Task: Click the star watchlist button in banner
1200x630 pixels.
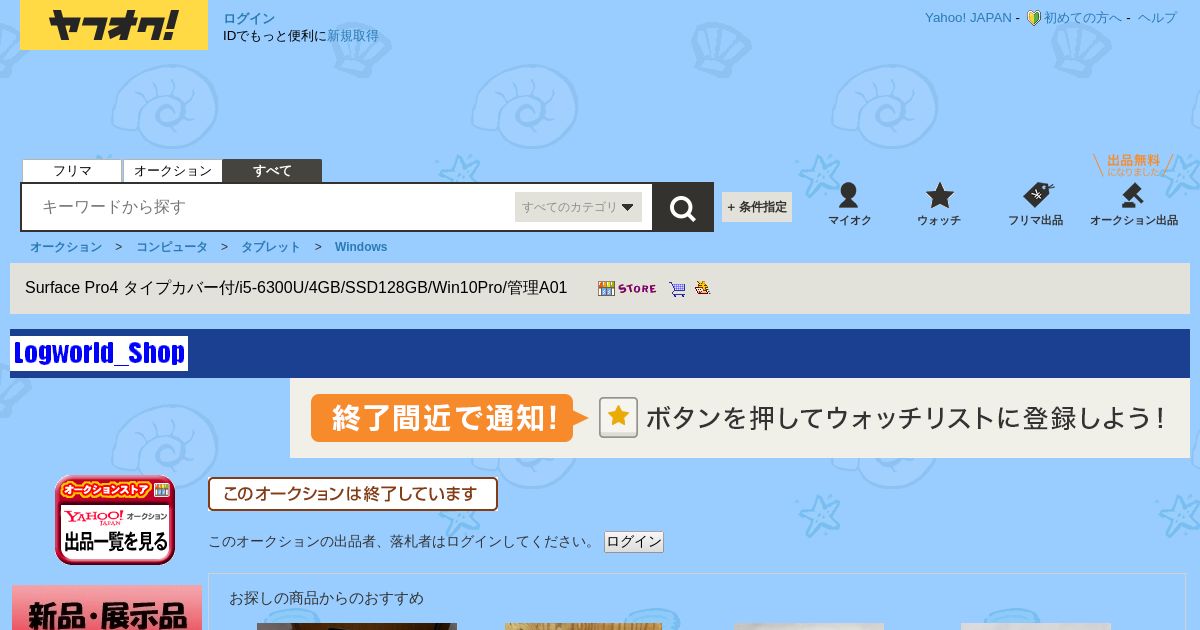Action: (x=618, y=418)
